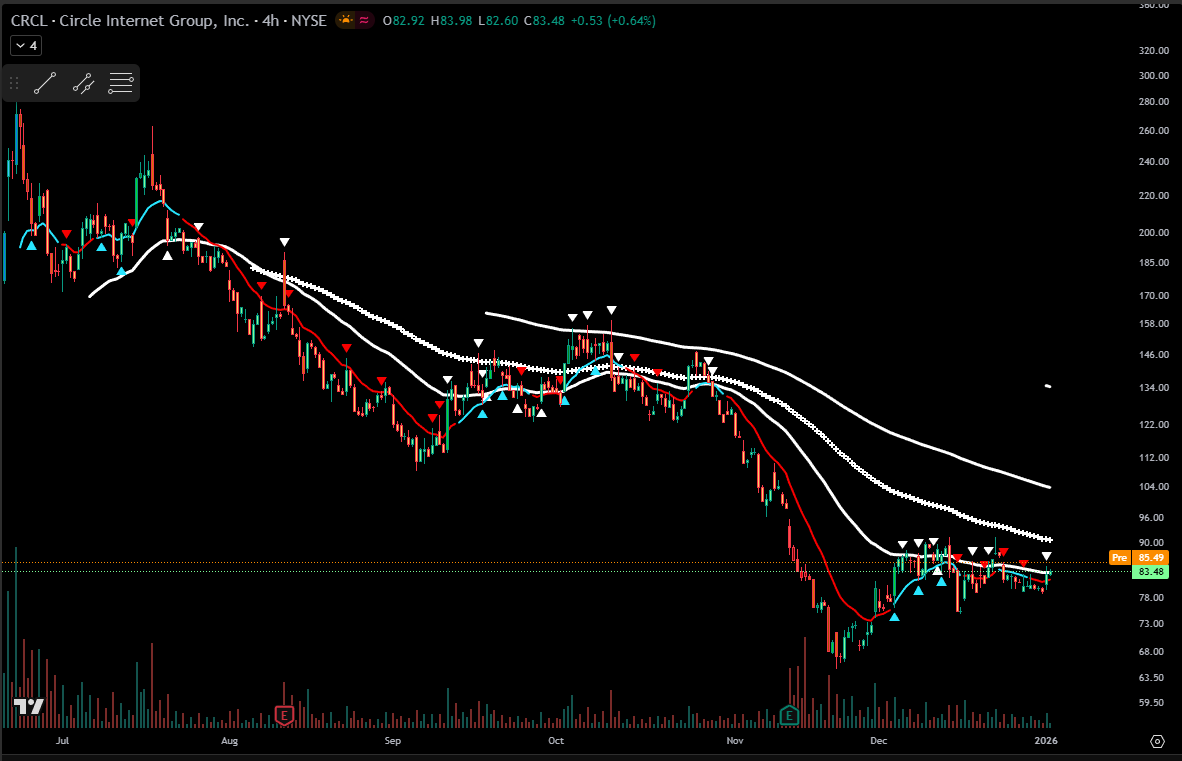Click the 104.00 price axis label
This screenshot has height=761, width=1182.
coord(1153,487)
